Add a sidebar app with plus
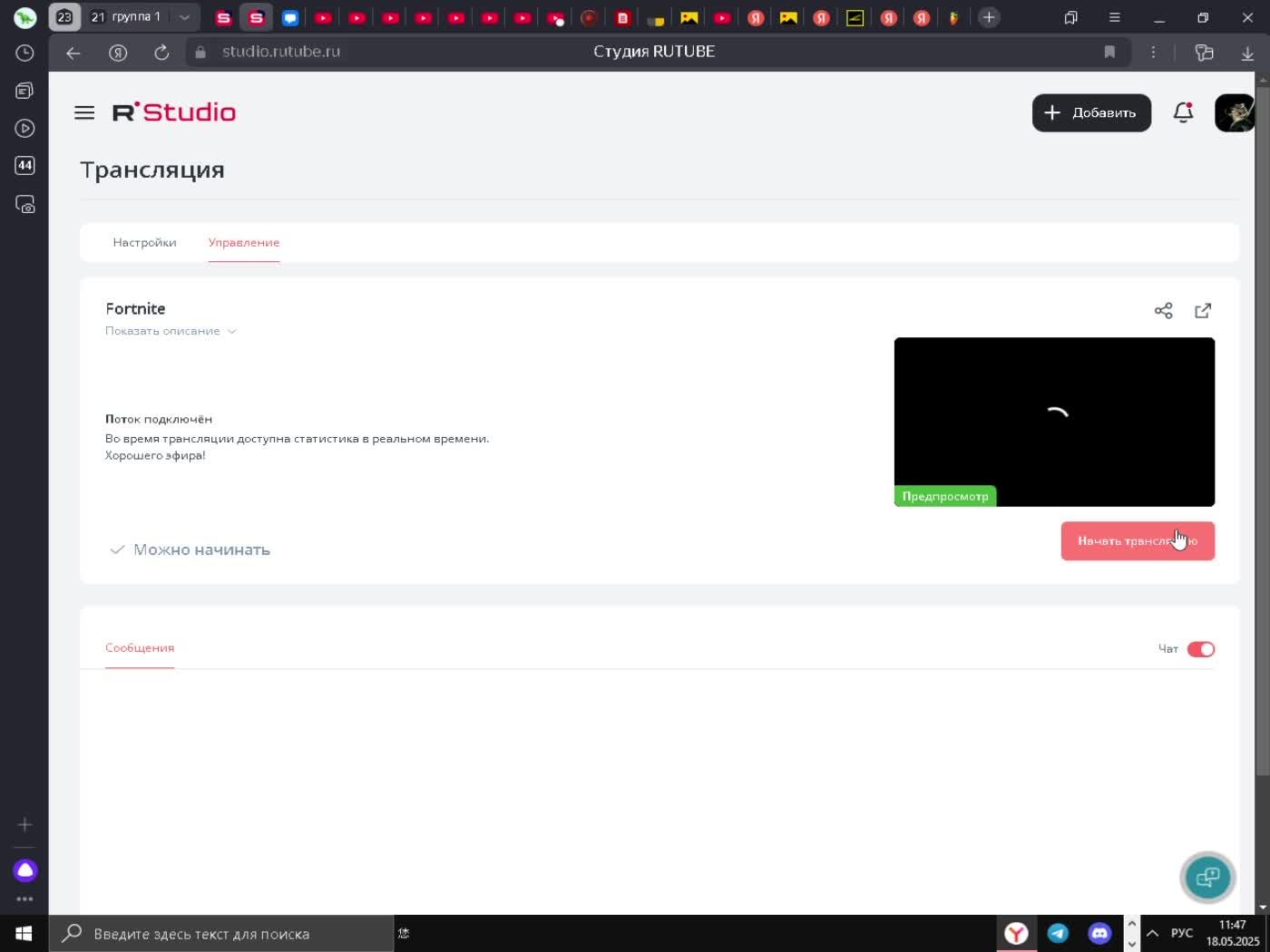1270x952 pixels. pyautogui.click(x=24, y=824)
